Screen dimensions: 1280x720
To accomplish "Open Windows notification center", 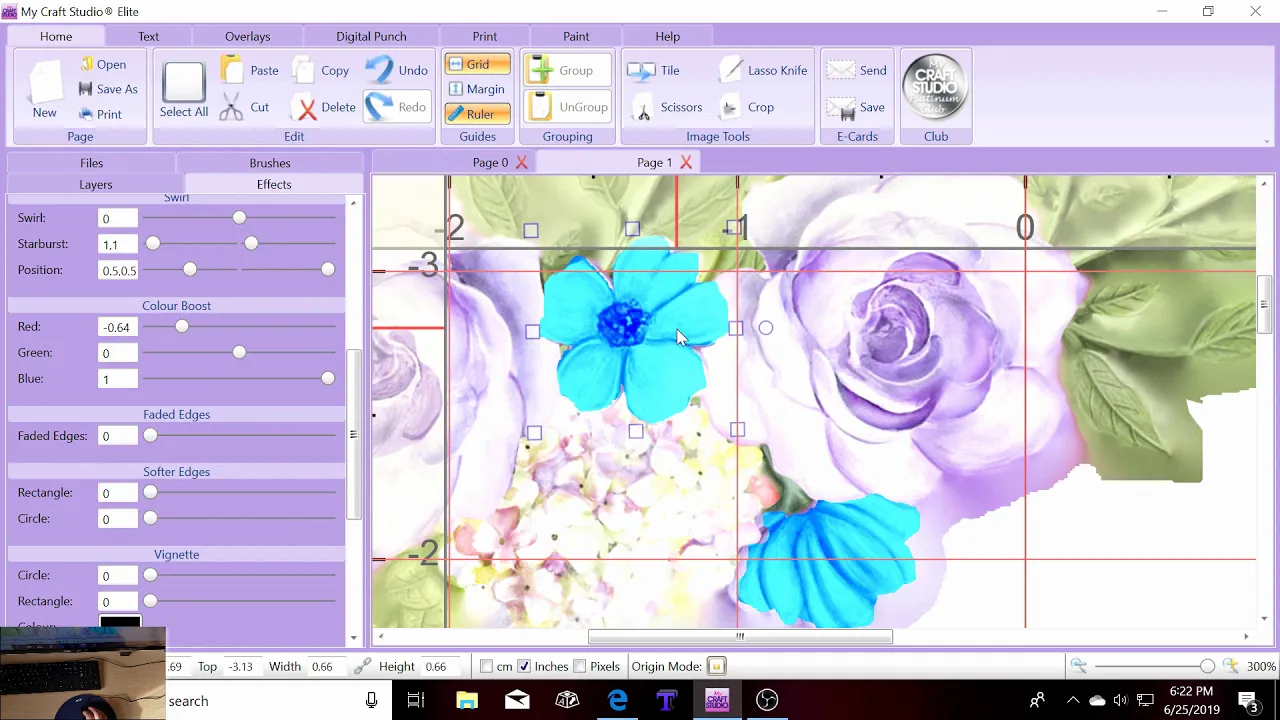I will pyautogui.click(x=1248, y=700).
